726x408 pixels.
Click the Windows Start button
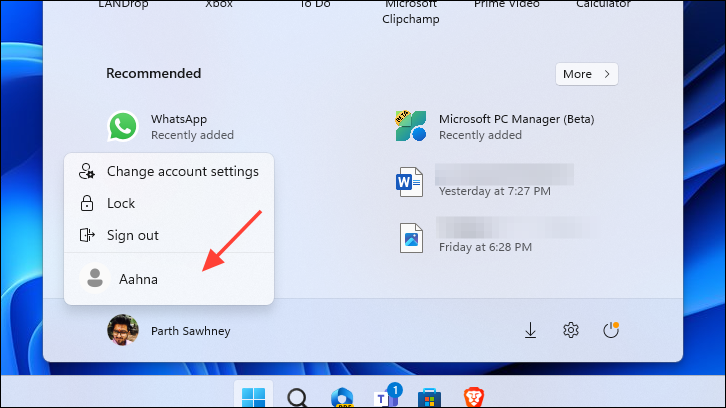tap(253, 397)
